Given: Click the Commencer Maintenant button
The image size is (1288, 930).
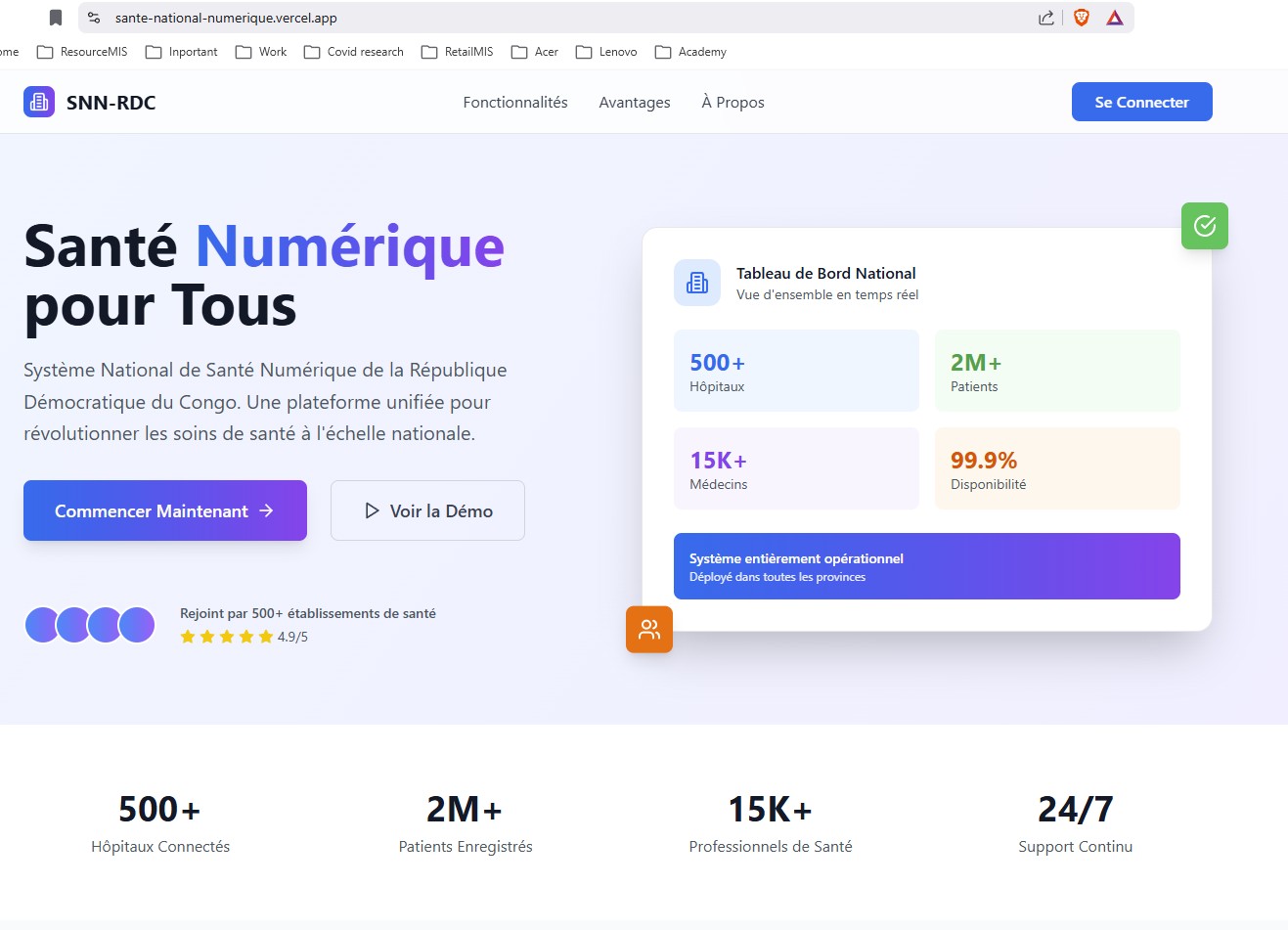Looking at the screenshot, I should pyautogui.click(x=165, y=510).
